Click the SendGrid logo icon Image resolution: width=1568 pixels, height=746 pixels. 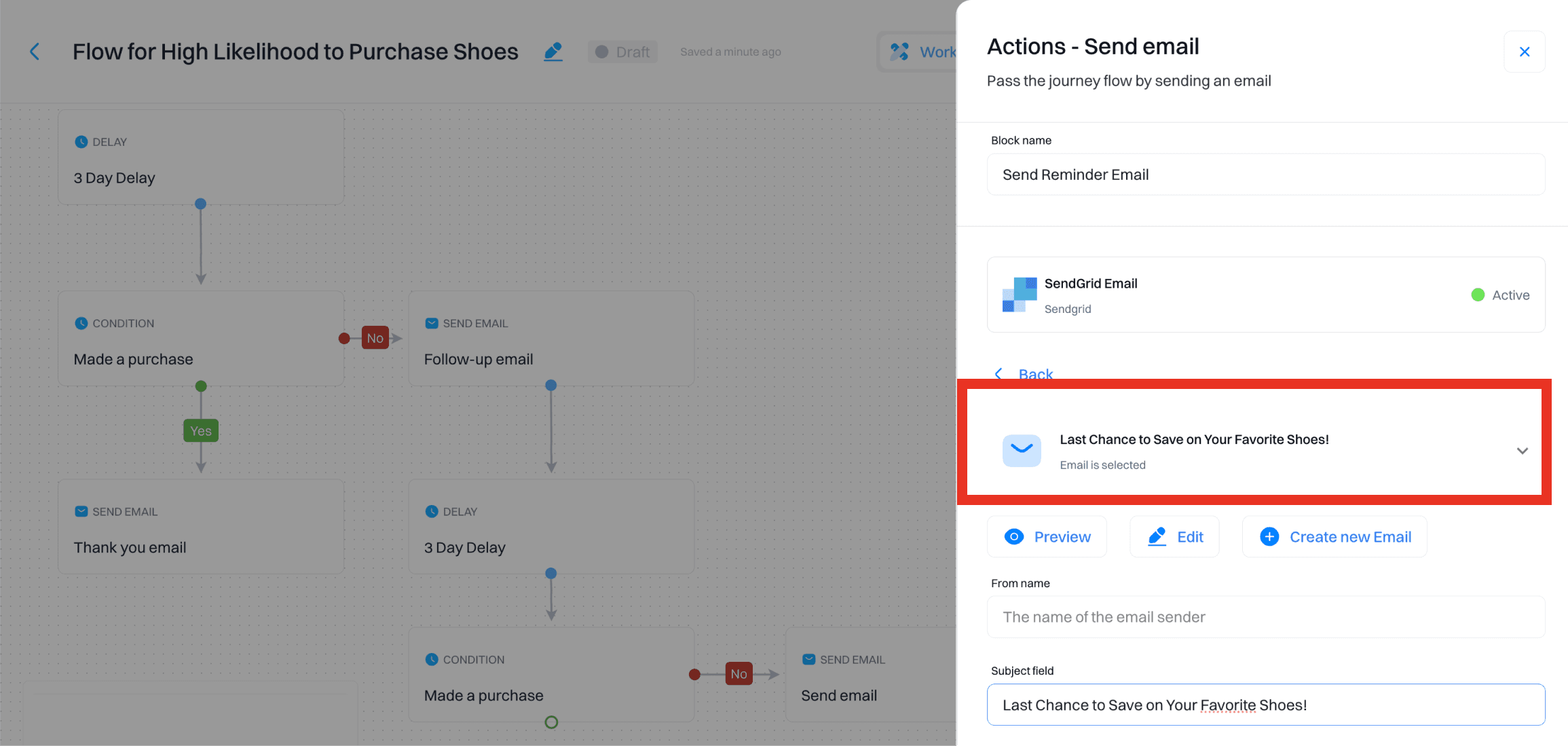click(1020, 295)
